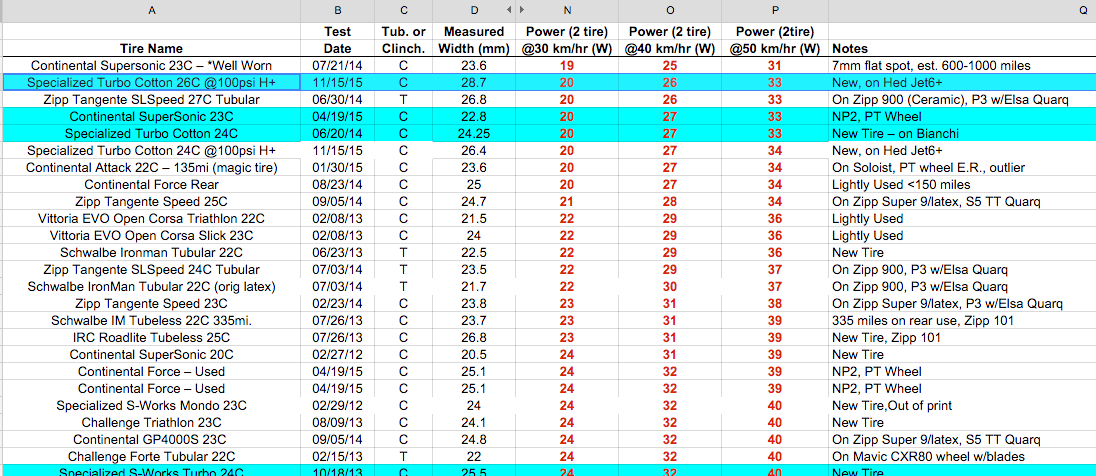Select 'Specialized S-Works Mondo 23C' cell
Viewport: 1096px width, 476px height.
pos(152,405)
